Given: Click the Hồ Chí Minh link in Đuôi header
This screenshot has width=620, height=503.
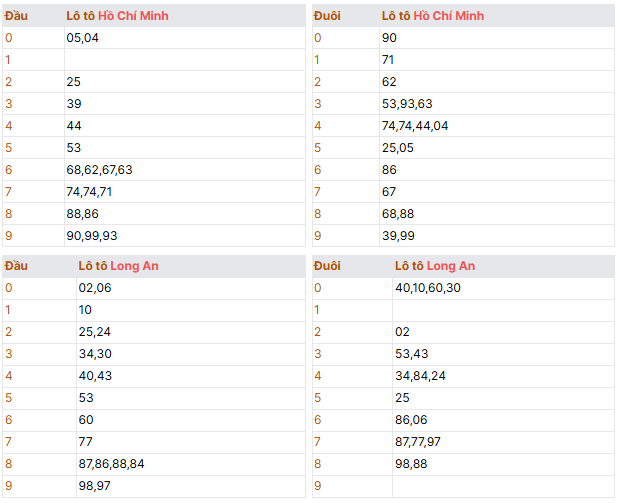Looking at the screenshot, I should click(448, 16).
